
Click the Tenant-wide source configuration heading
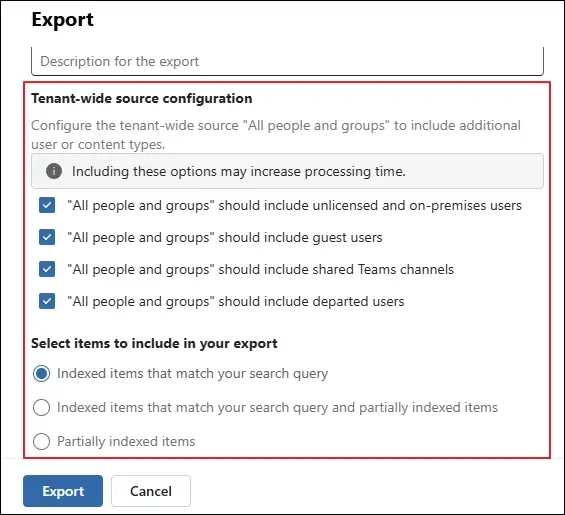click(x=142, y=98)
